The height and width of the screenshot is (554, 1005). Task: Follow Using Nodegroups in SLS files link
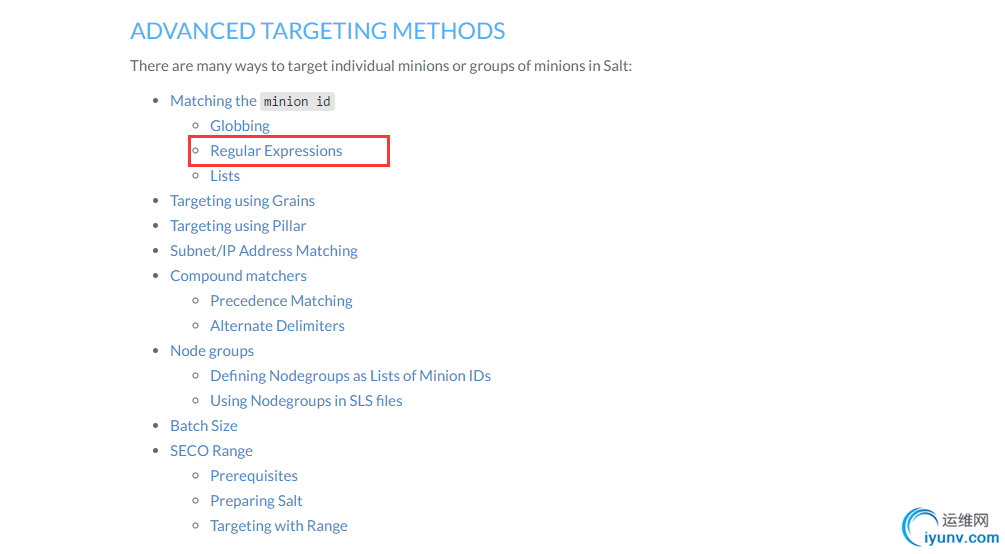306,401
